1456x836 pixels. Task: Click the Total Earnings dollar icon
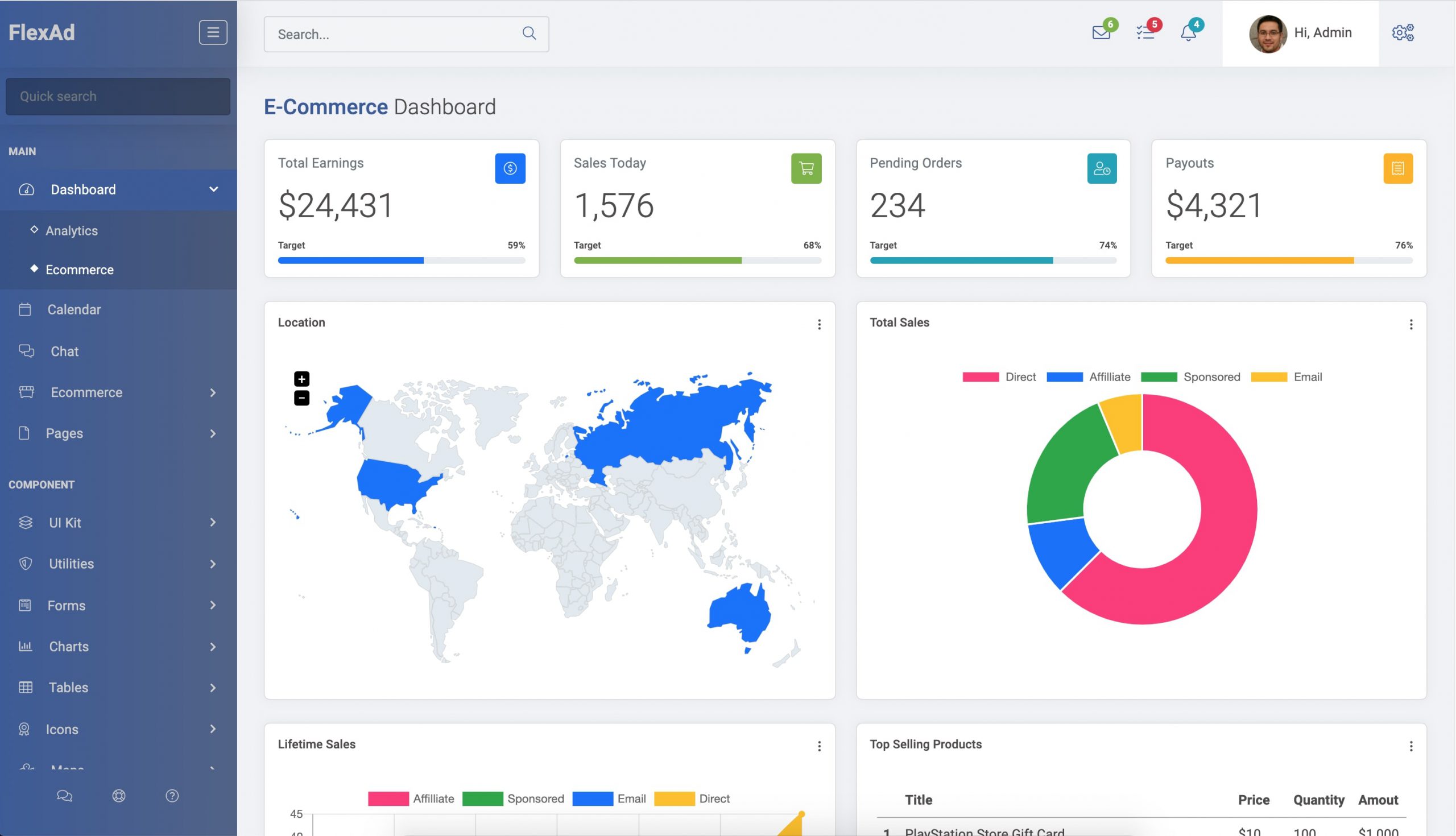[510, 168]
